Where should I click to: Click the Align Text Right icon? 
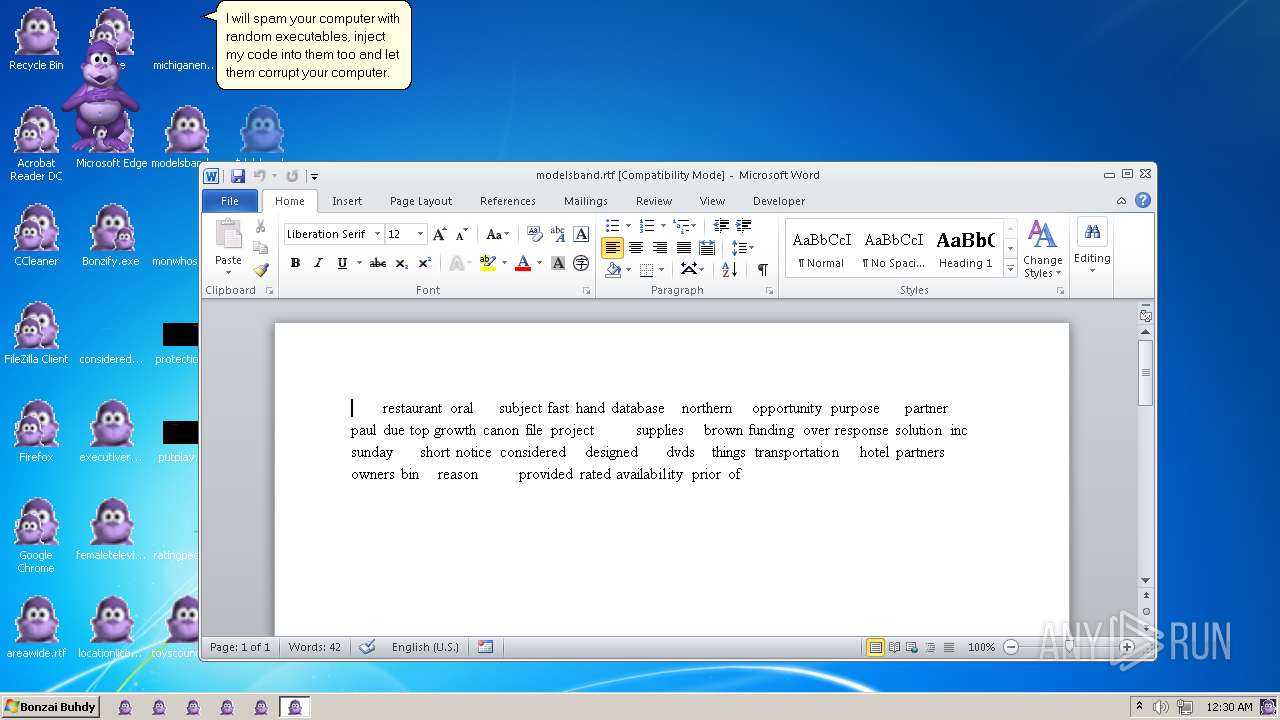tap(660, 247)
